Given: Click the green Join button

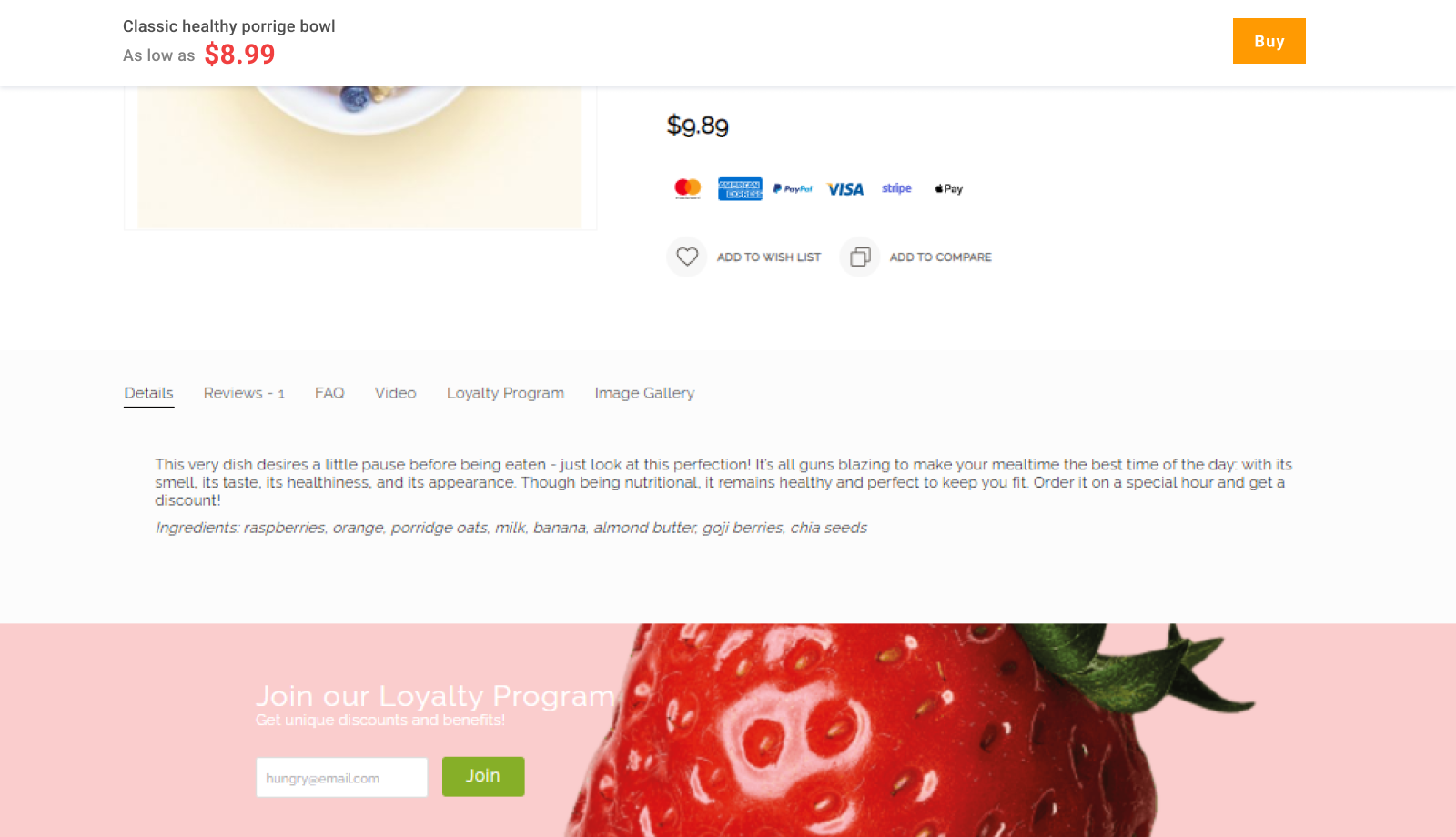Looking at the screenshot, I should click(x=483, y=776).
